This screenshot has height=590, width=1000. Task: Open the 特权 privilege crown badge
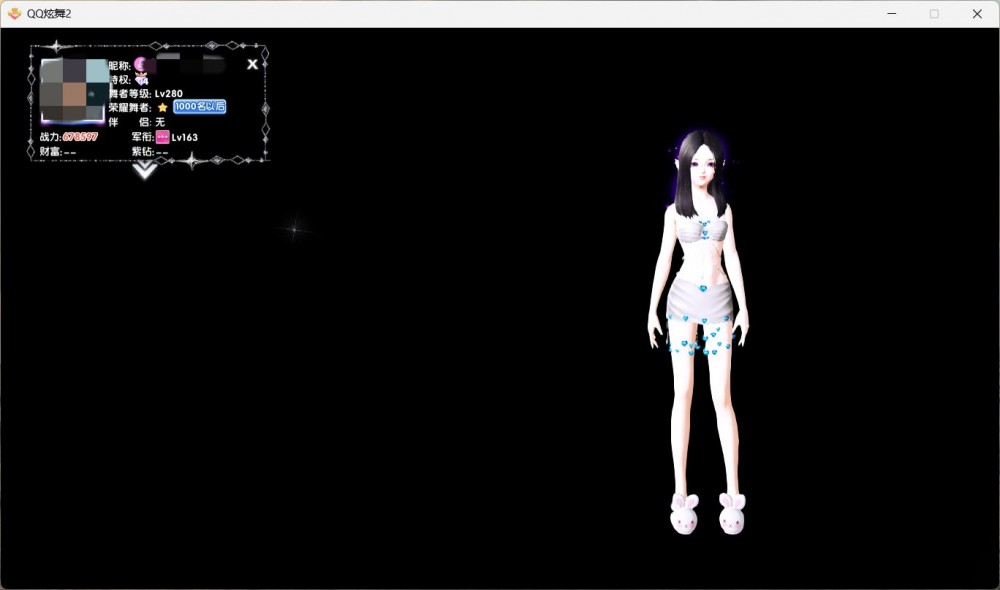tap(141, 79)
